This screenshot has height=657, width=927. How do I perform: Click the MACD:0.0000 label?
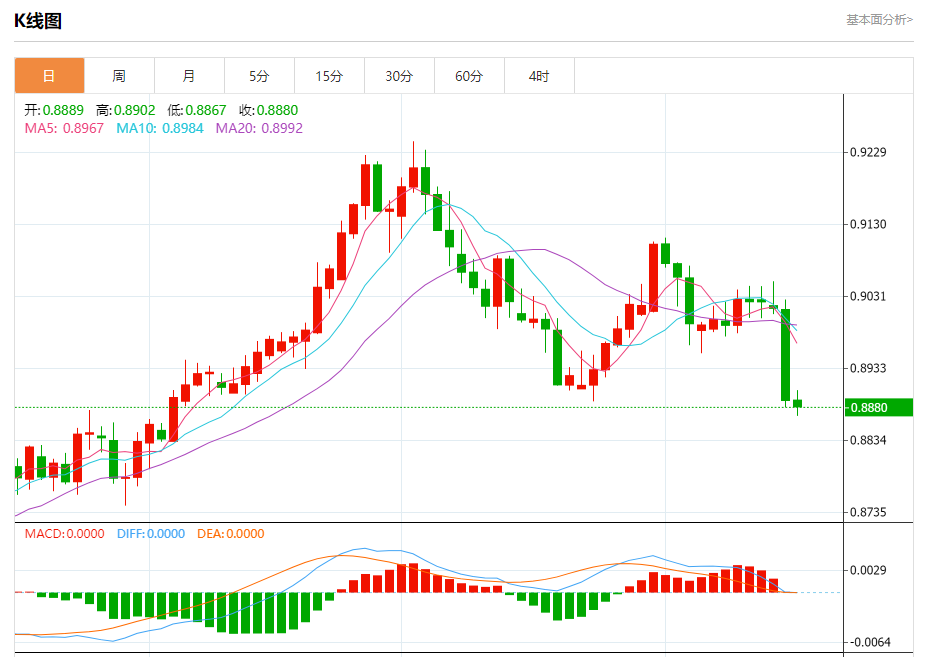coord(64,533)
